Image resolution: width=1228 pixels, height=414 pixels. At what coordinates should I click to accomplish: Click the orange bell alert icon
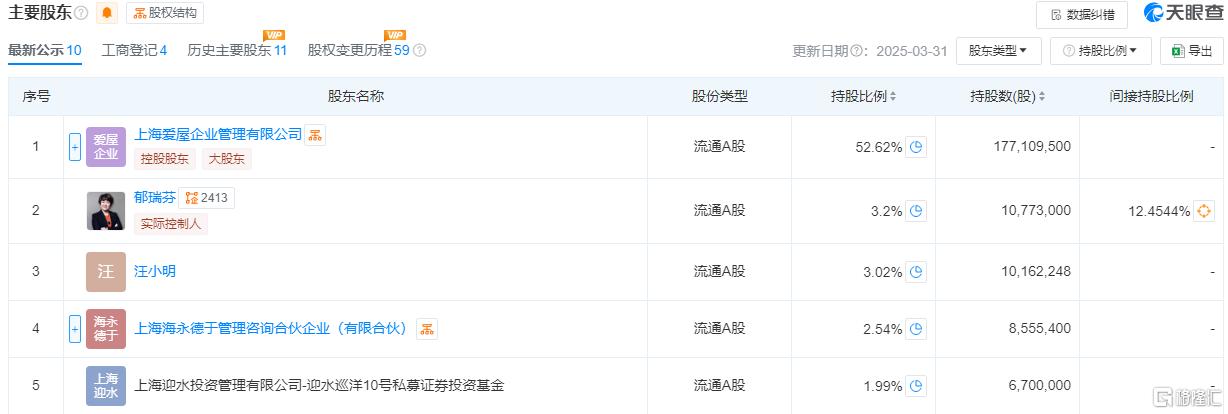coord(107,13)
